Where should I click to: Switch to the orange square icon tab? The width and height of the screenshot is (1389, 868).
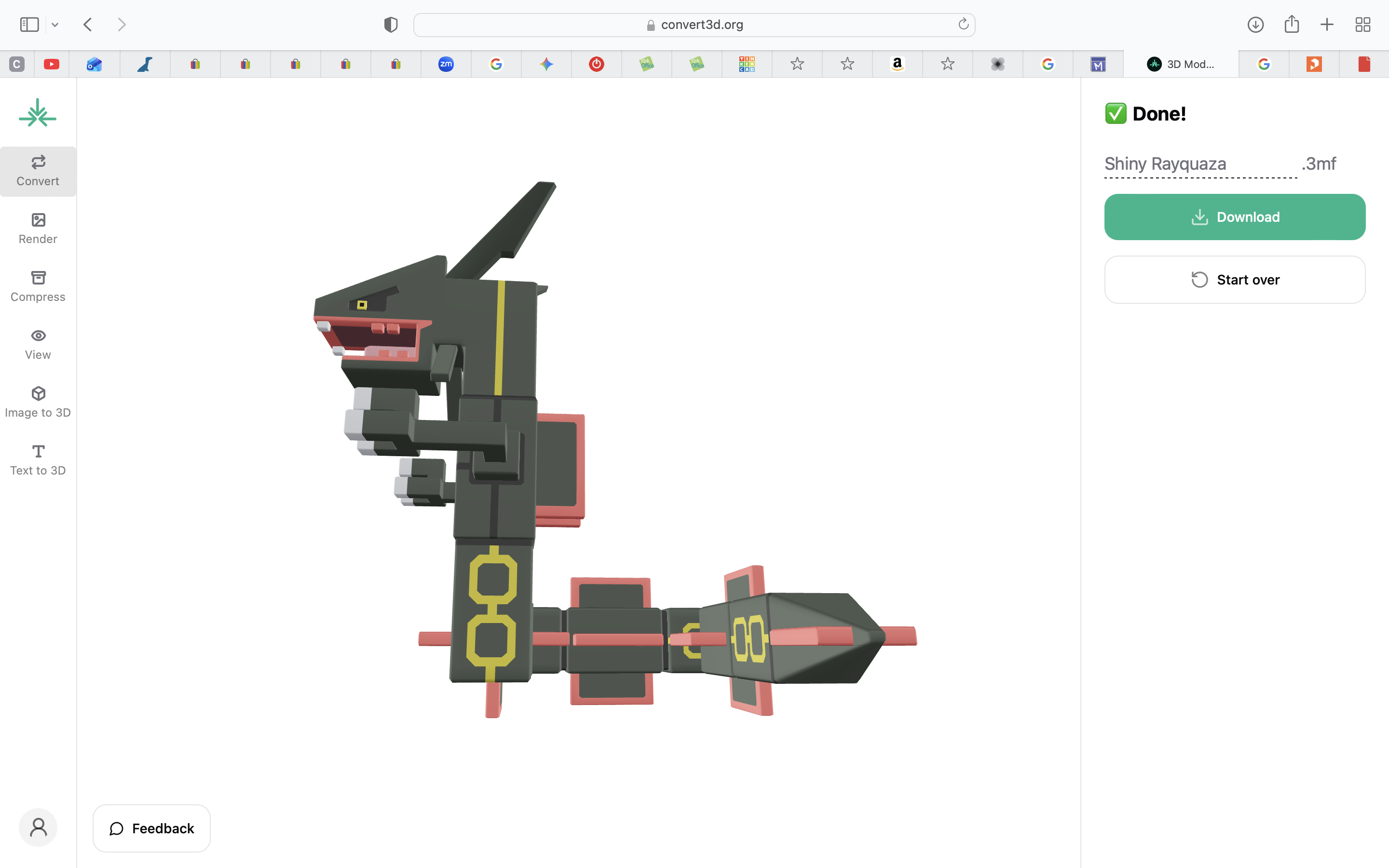(x=1314, y=64)
